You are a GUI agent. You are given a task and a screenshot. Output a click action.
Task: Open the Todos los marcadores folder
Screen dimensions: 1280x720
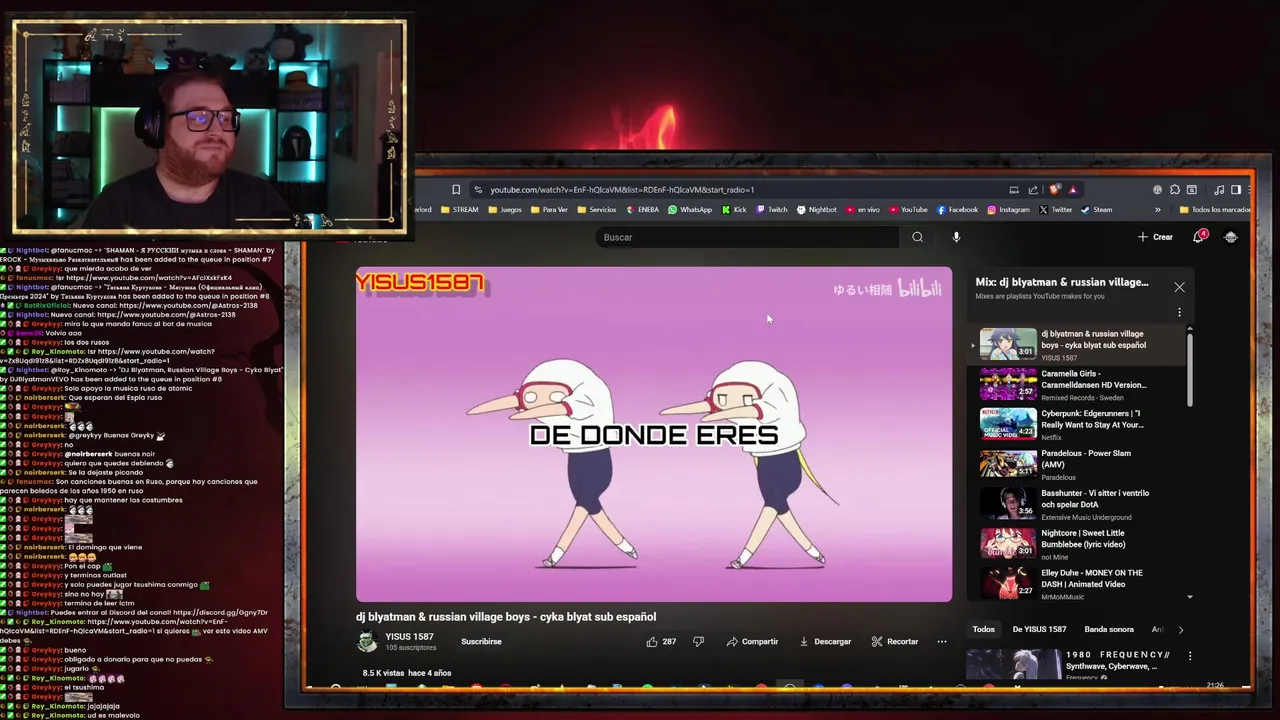tap(1215, 210)
